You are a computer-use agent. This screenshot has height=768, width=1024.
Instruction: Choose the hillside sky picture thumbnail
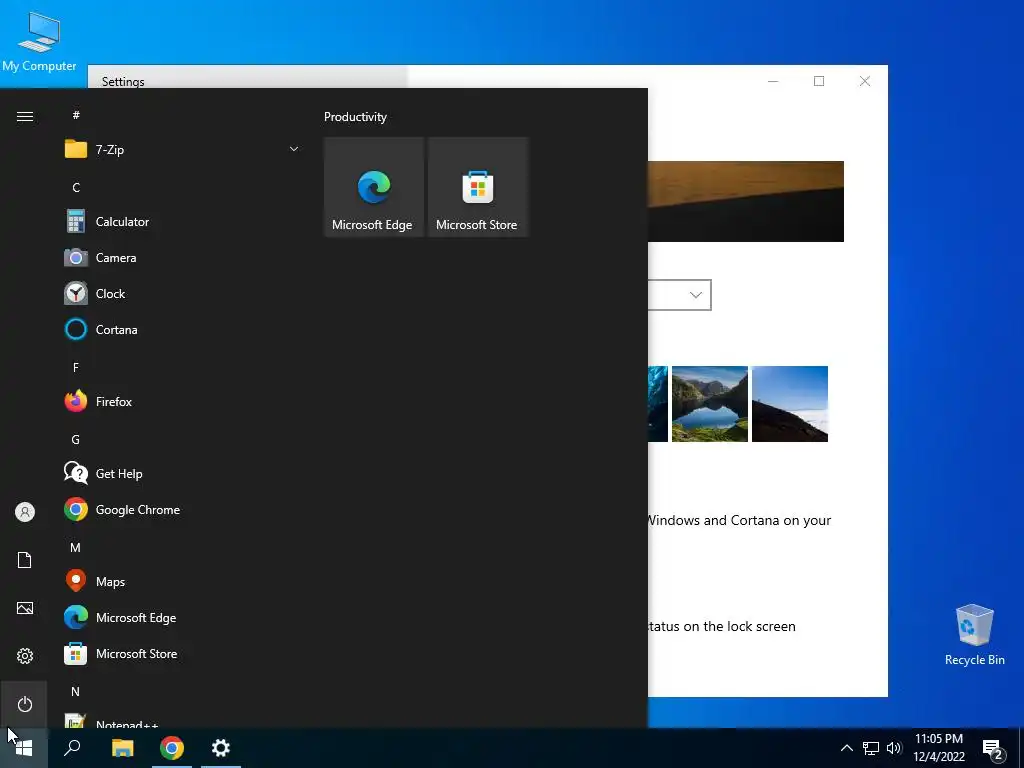click(790, 404)
